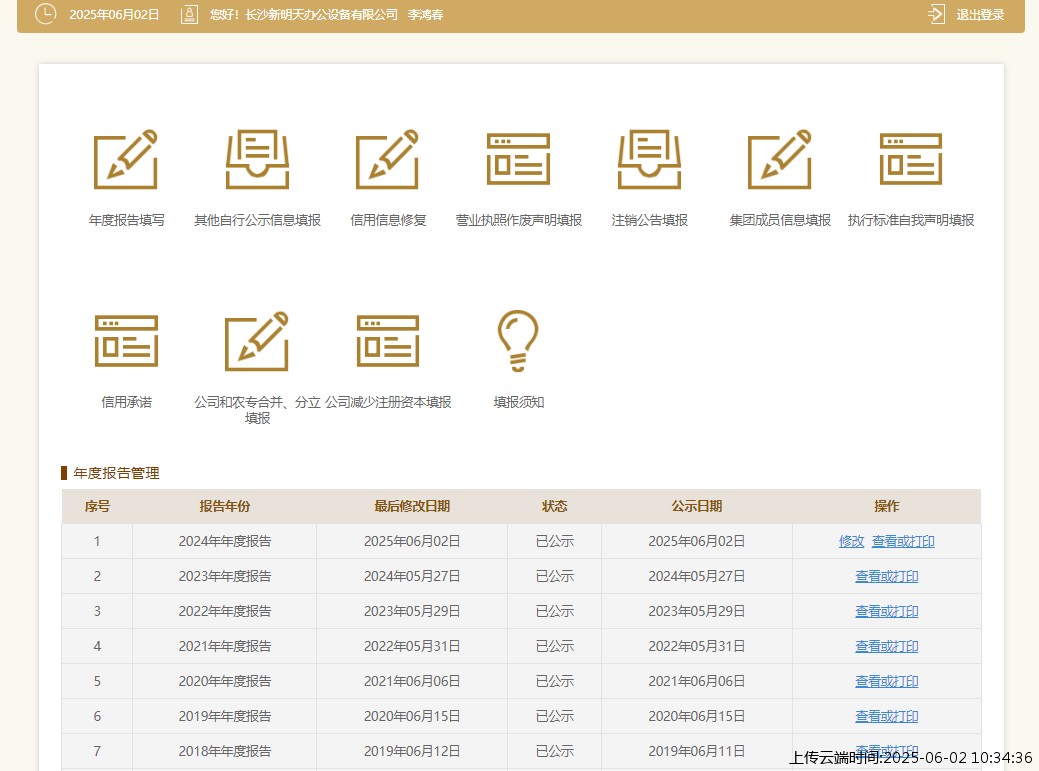Click the 最后修改日期 column header
The image size is (1039, 771).
pos(411,506)
